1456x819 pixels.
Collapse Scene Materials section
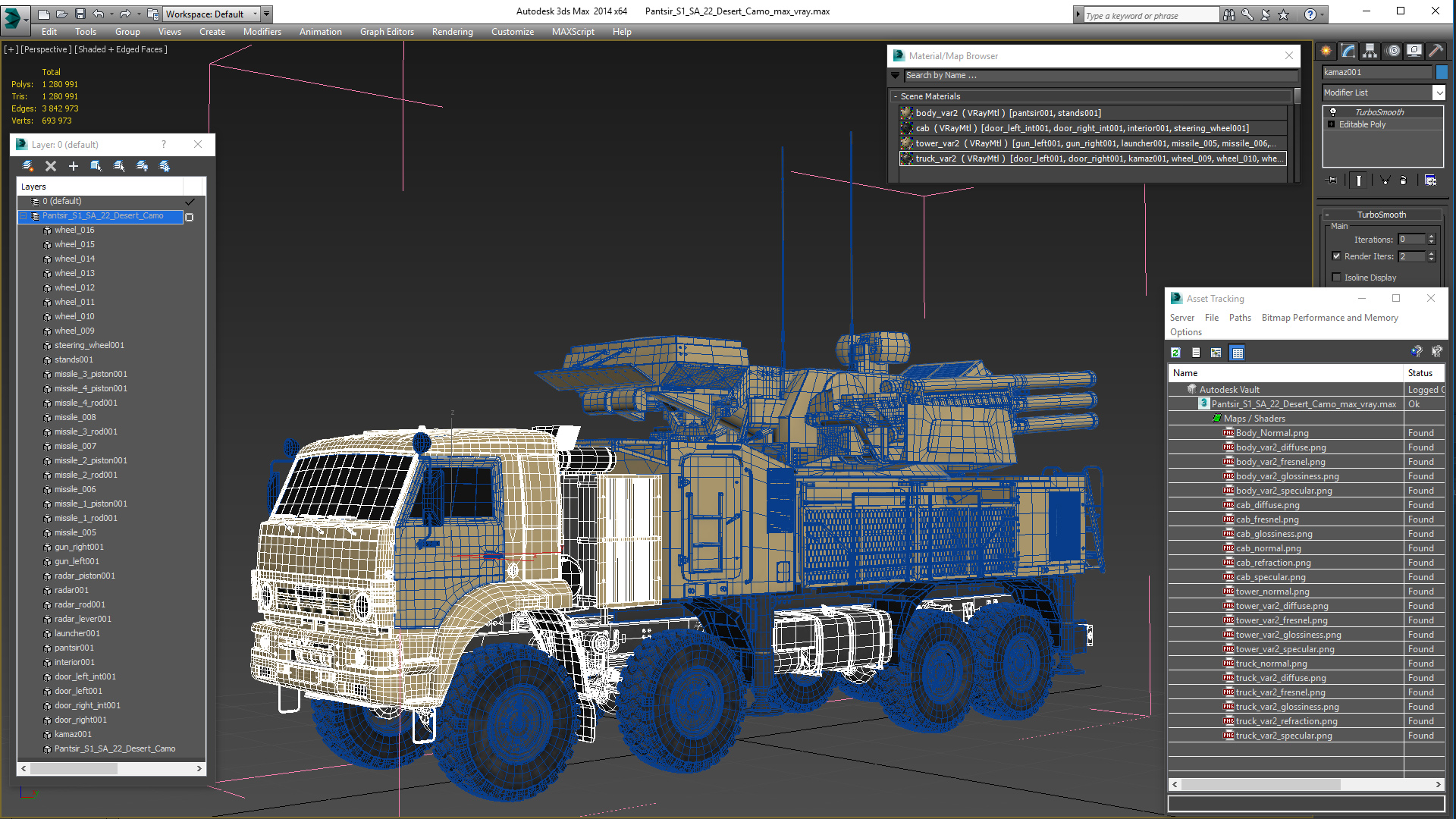tap(896, 96)
